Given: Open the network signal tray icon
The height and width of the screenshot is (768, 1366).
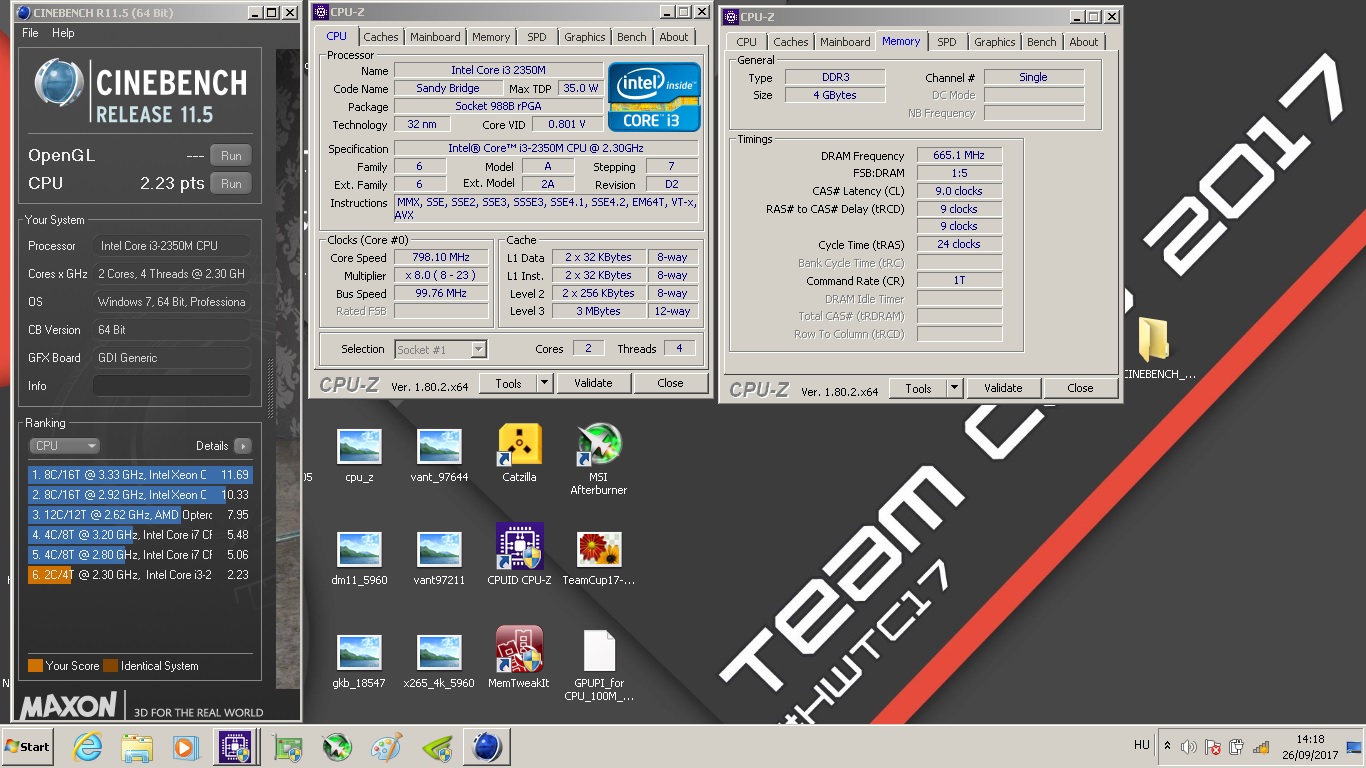Looking at the screenshot, I should click(x=1262, y=747).
